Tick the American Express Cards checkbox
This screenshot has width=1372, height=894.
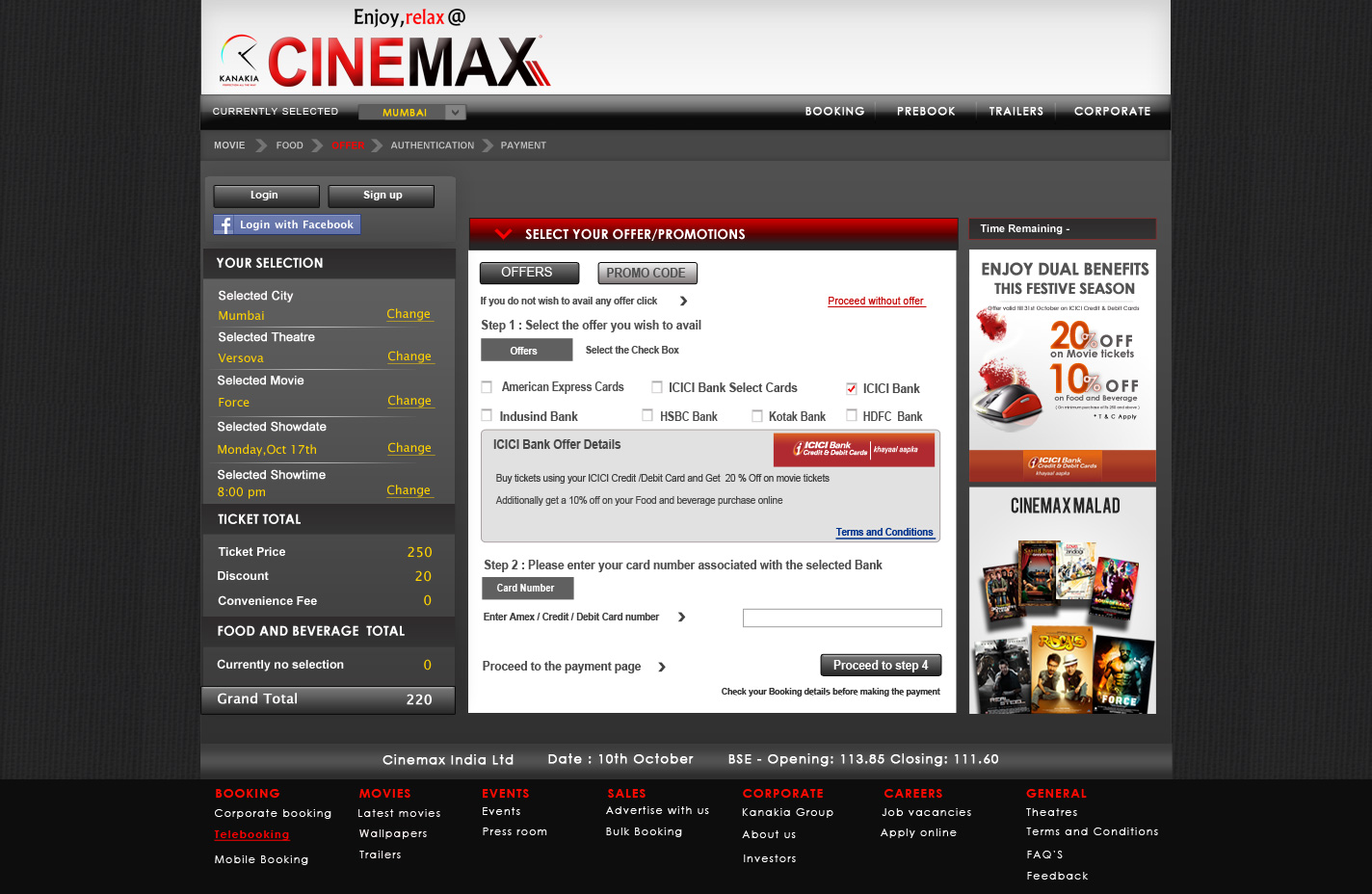487,387
